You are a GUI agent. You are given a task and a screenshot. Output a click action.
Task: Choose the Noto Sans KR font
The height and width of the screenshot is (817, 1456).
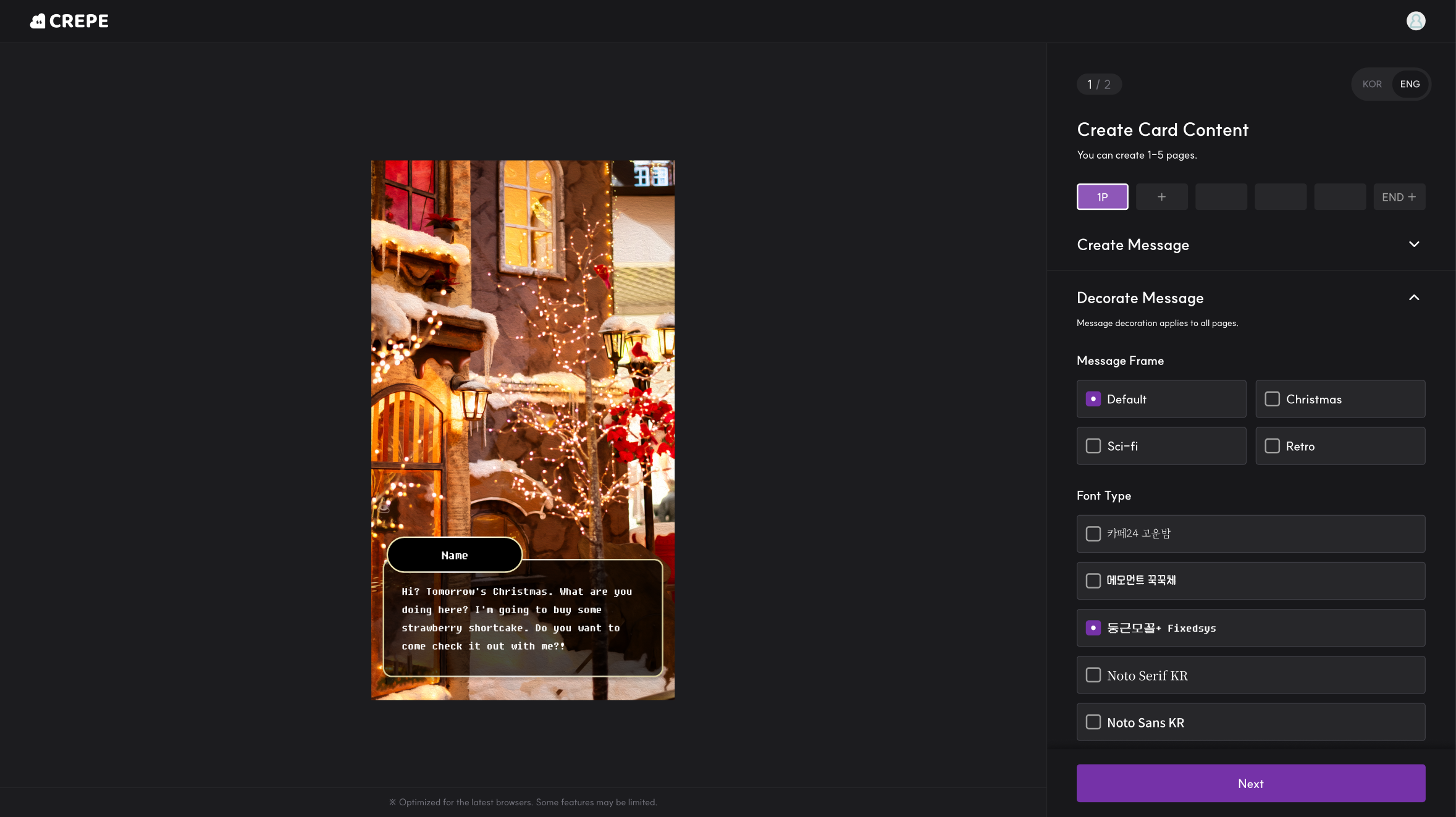[x=1250, y=722]
